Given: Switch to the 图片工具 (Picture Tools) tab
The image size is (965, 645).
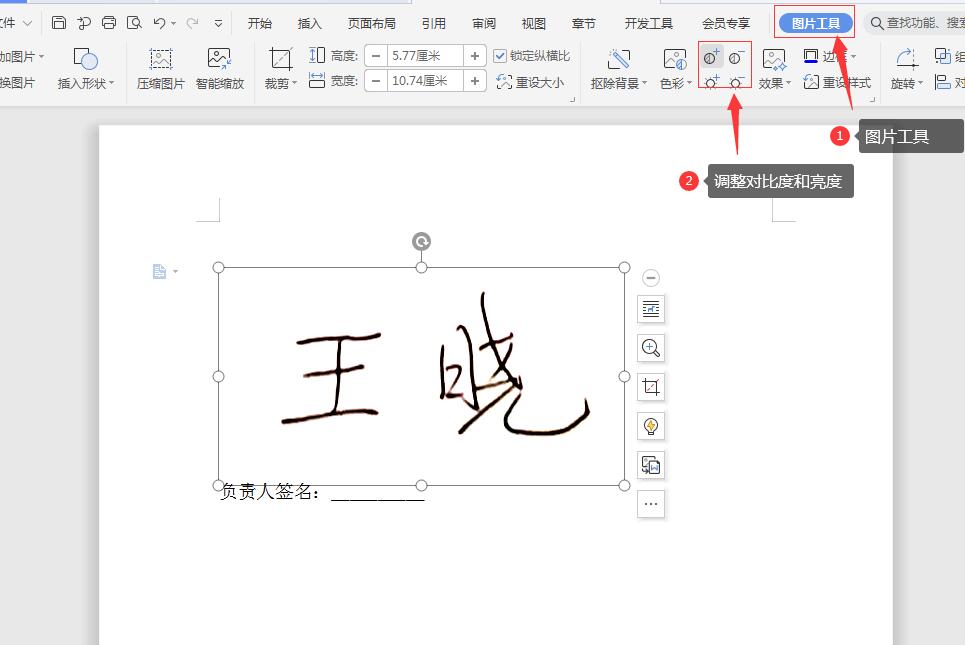Looking at the screenshot, I should tap(814, 21).
